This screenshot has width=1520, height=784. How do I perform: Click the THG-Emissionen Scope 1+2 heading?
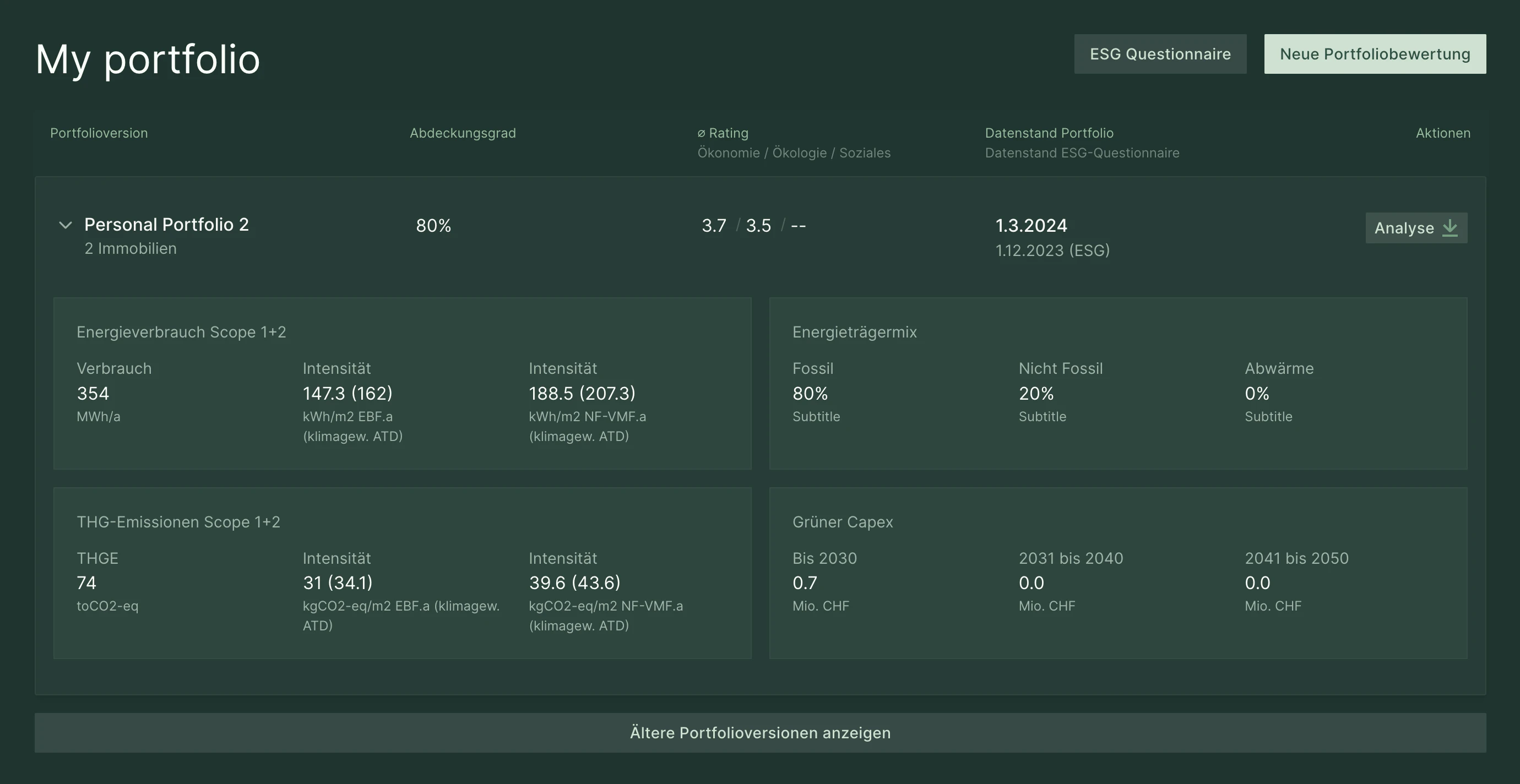178,522
